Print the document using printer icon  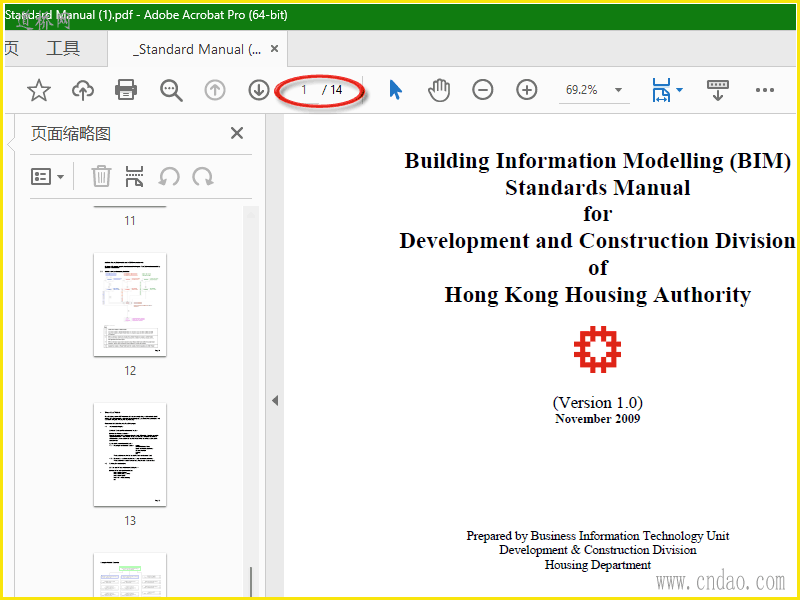126,90
